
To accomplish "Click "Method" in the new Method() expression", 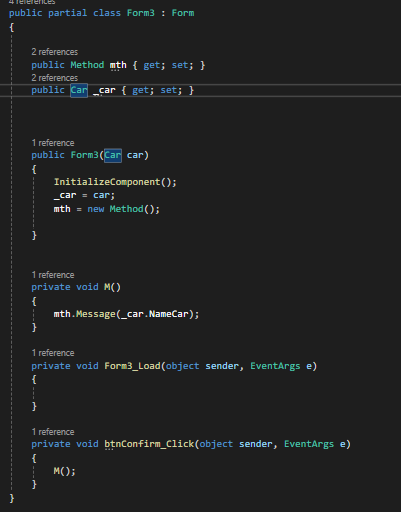I will pyautogui.click(x=127, y=209).
